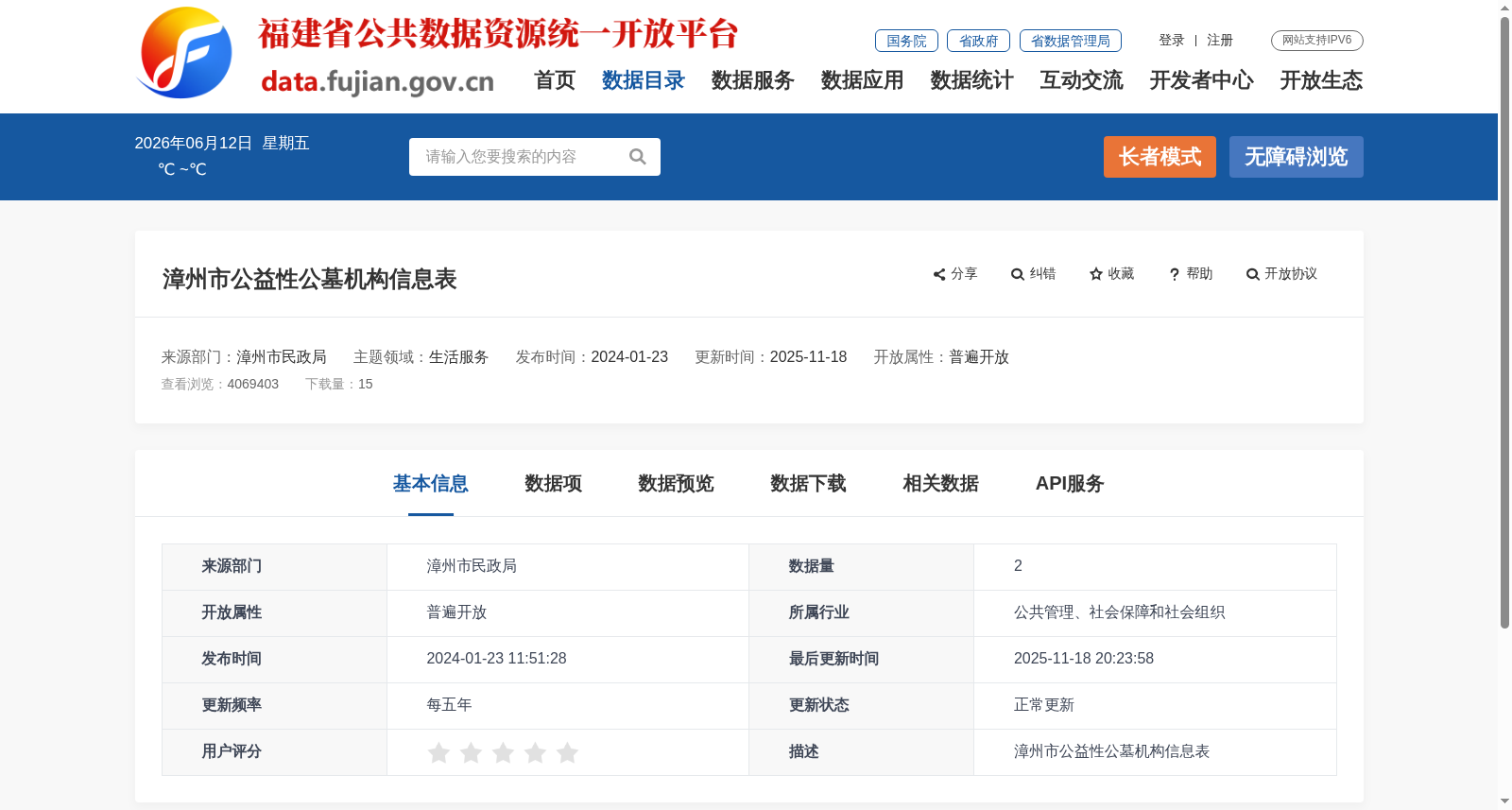Click header 发布时间 2024-01-23
The image size is (1512, 810).
pyautogui.click(x=592, y=357)
